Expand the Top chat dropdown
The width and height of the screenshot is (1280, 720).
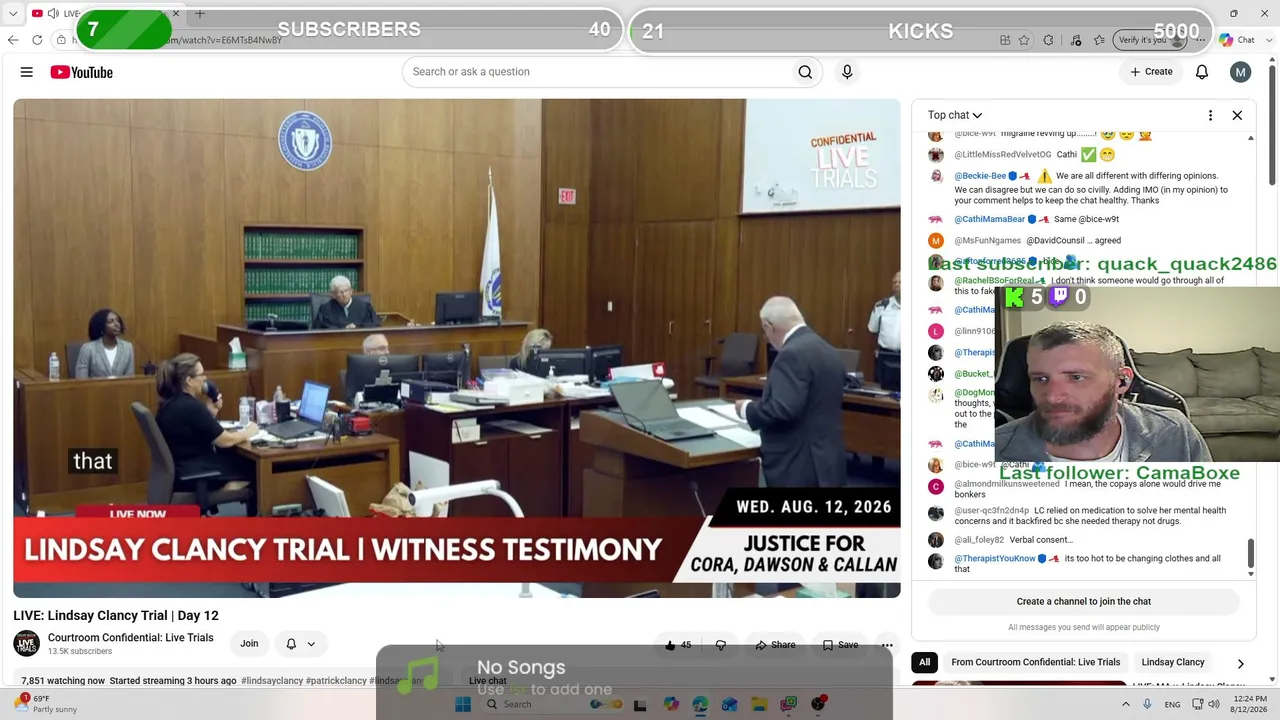click(955, 115)
